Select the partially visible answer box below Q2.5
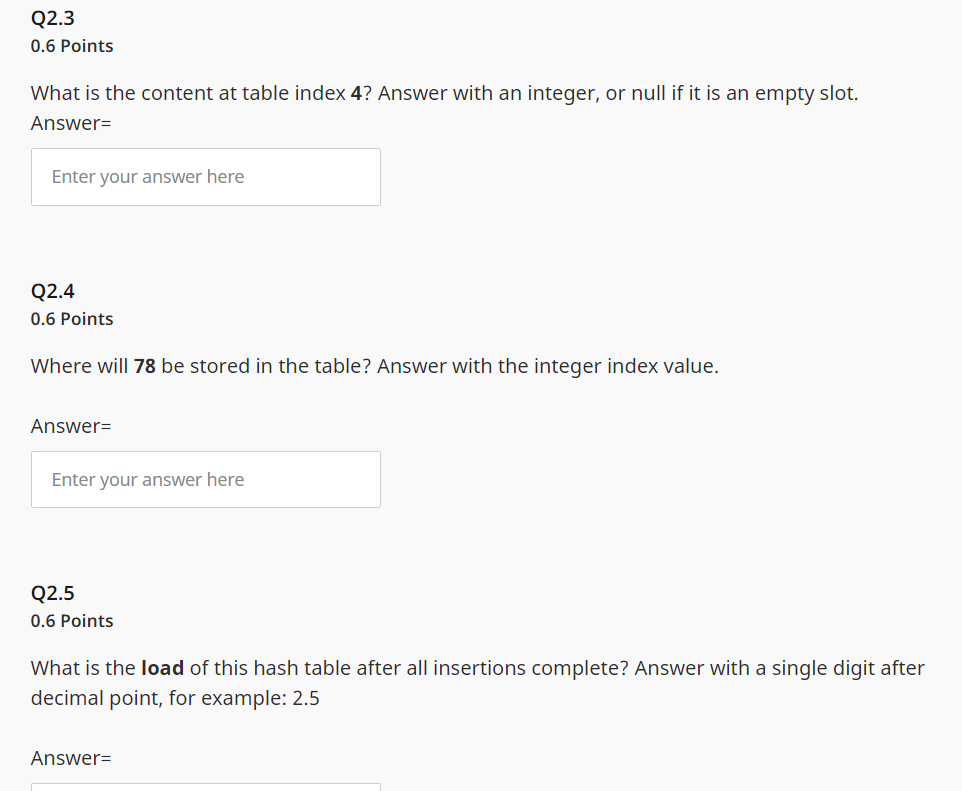Image resolution: width=962 pixels, height=791 pixels. 205,788
